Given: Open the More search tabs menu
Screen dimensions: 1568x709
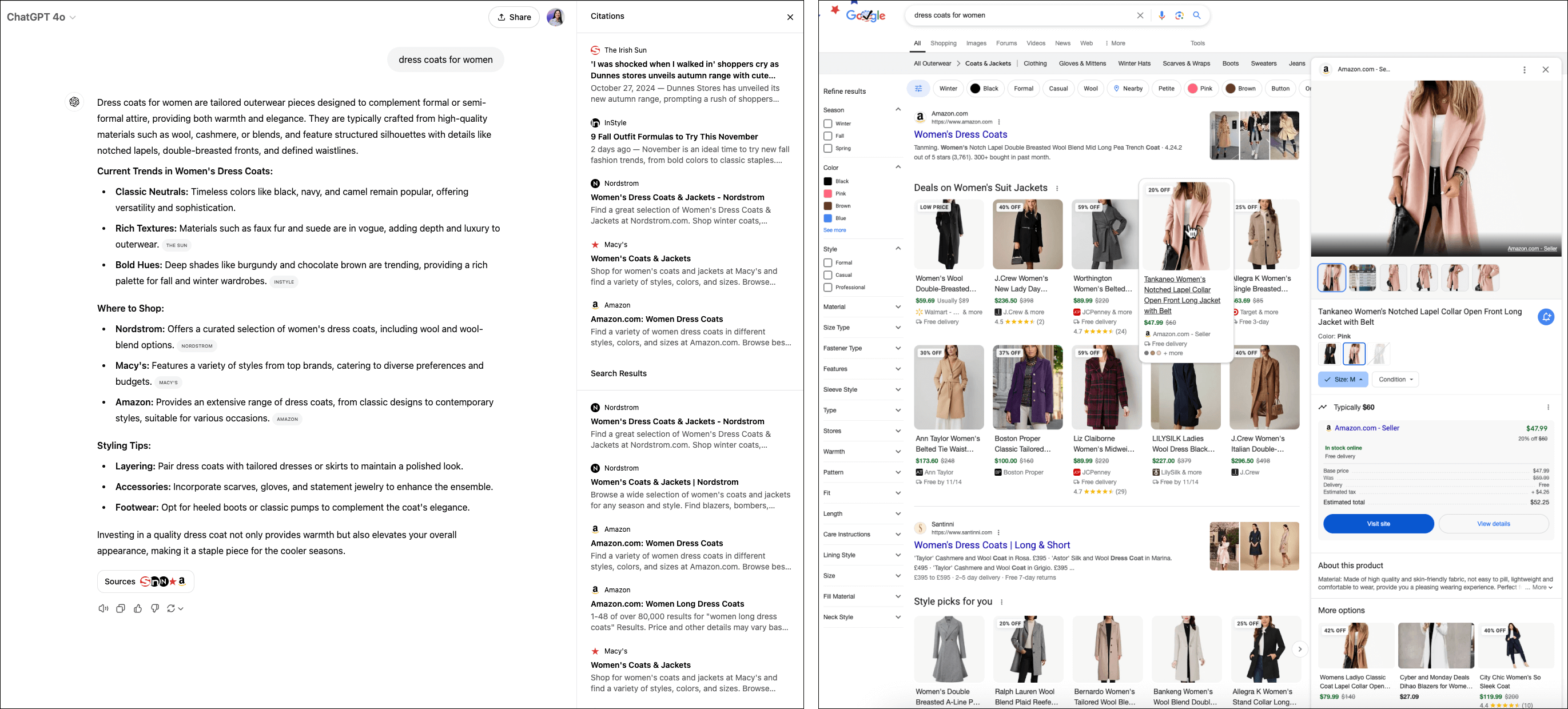Looking at the screenshot, I should 1115,43.
